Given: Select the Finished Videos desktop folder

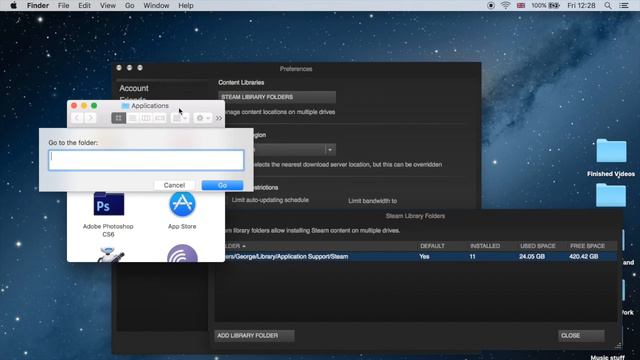Looking at the screenshot, I should point(611,151).
